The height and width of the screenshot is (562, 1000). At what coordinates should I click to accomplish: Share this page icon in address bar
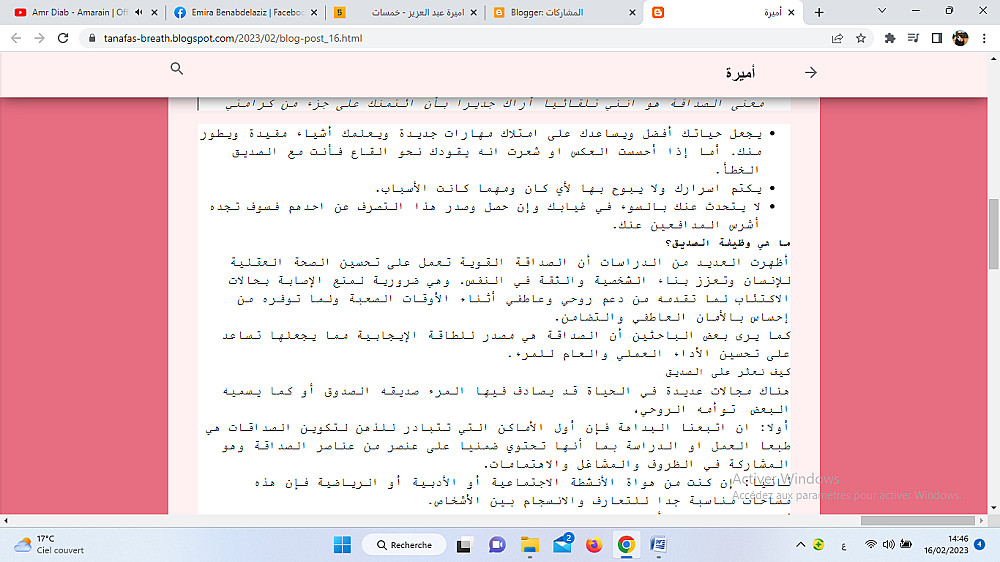pyautogui.click(x=837, y=38)
